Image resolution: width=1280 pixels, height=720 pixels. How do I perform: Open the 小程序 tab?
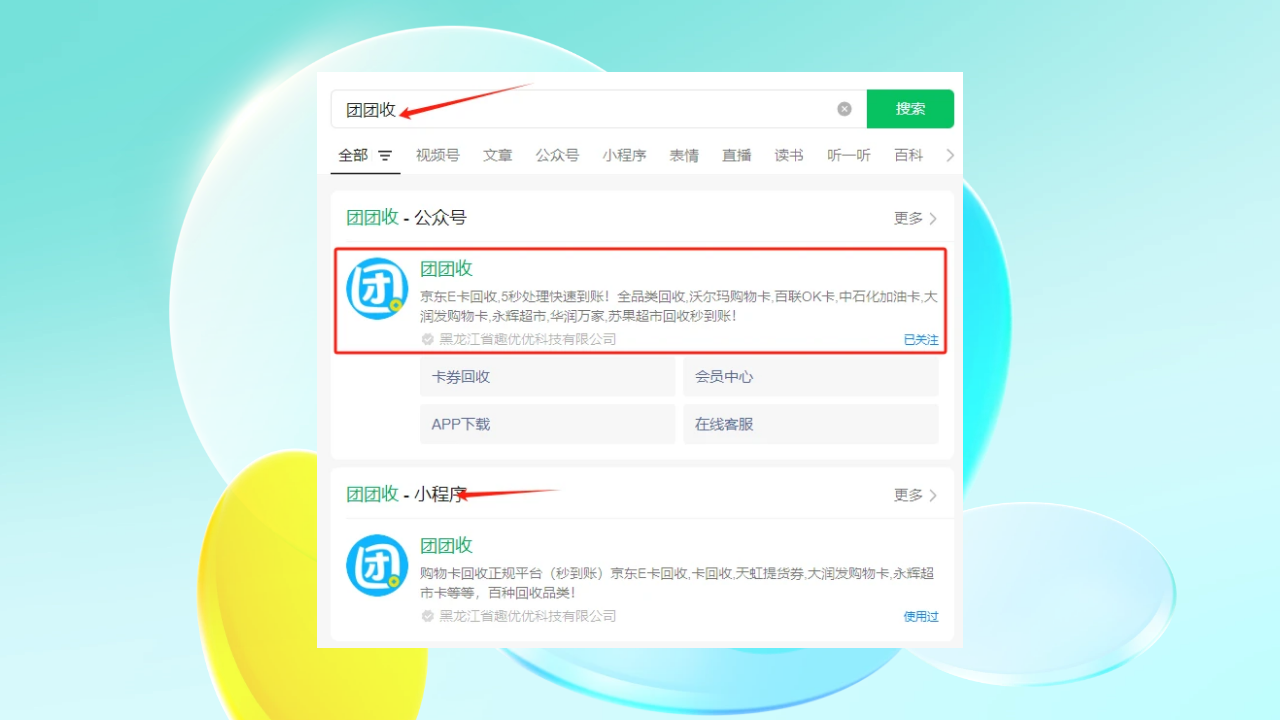click(624, 155)
